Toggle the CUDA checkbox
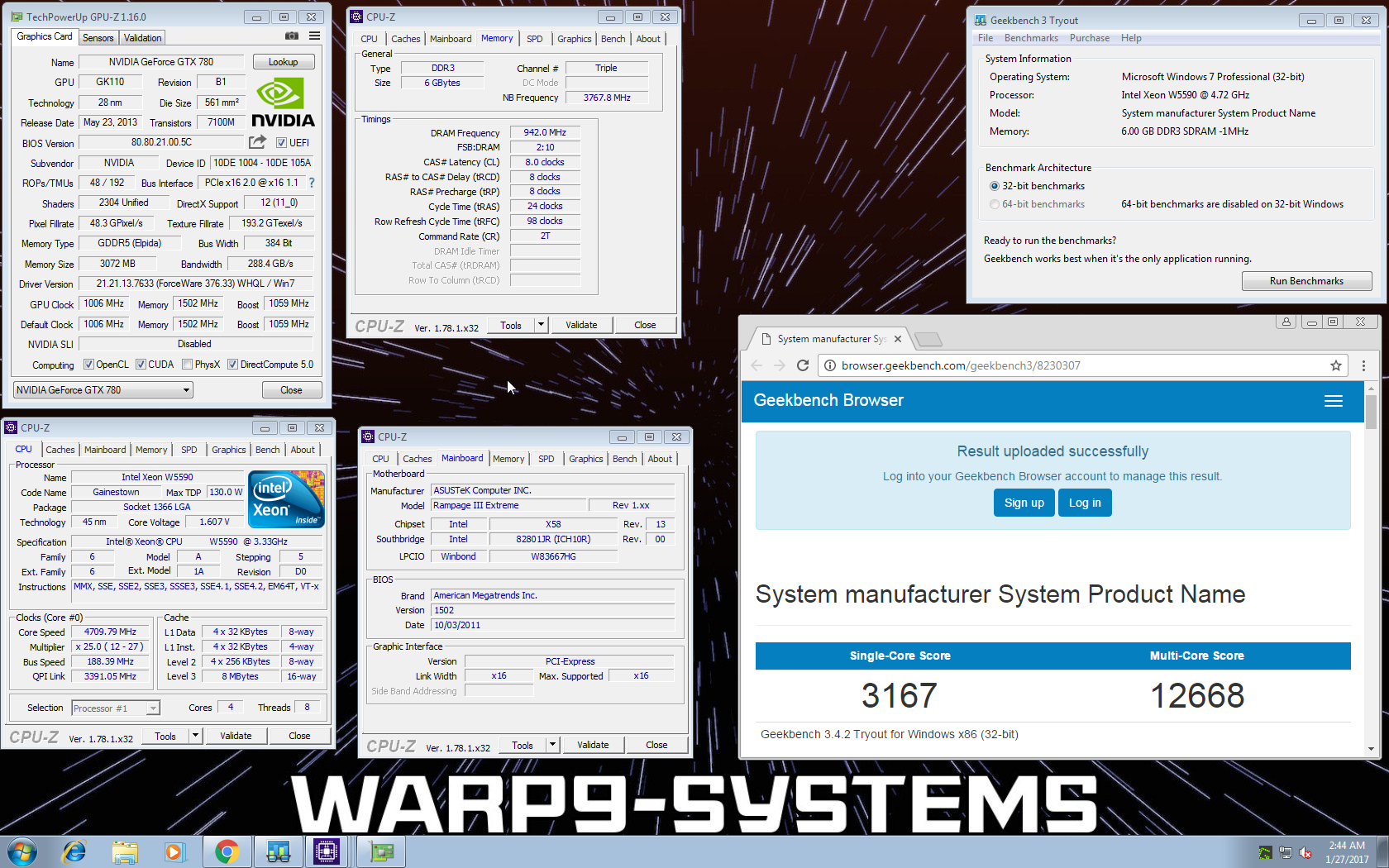1389x868 pixels. coord(141,365)
